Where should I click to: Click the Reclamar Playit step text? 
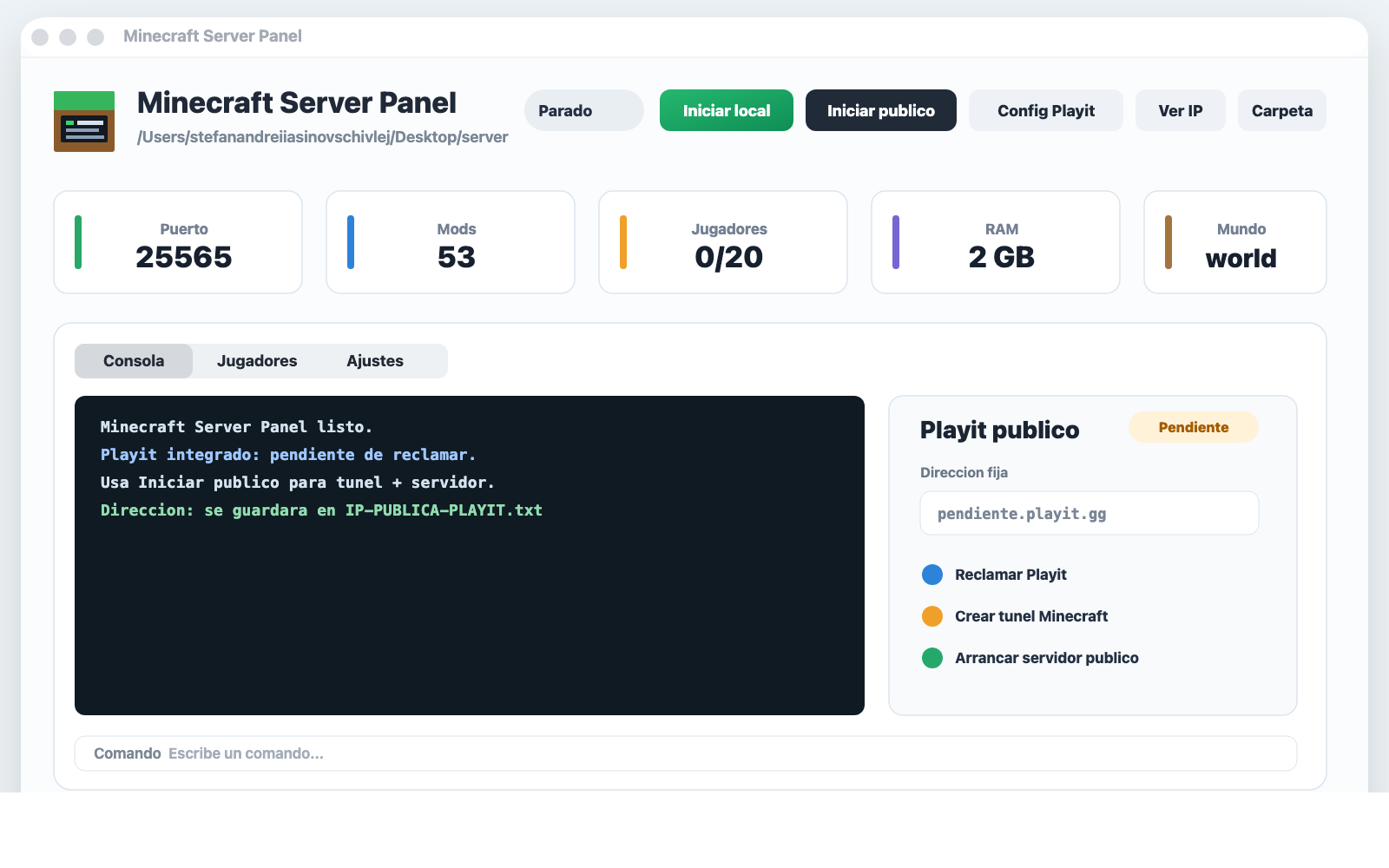[x=1010, y=575]
